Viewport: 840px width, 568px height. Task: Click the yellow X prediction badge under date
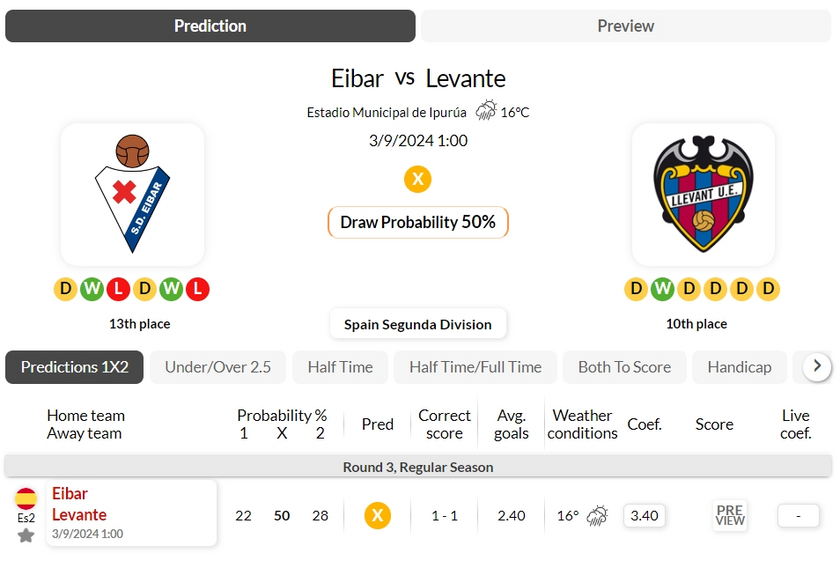418,179
